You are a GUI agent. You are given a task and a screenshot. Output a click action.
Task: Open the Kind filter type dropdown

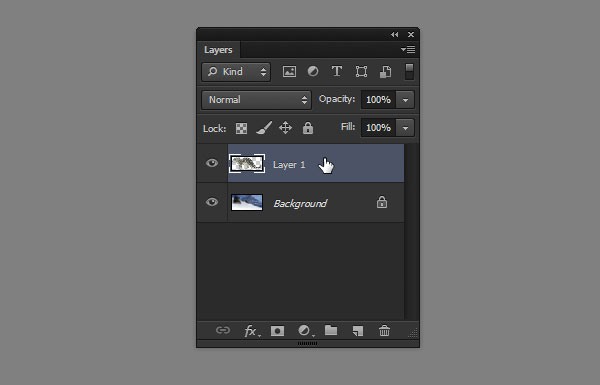pos(236,72)
